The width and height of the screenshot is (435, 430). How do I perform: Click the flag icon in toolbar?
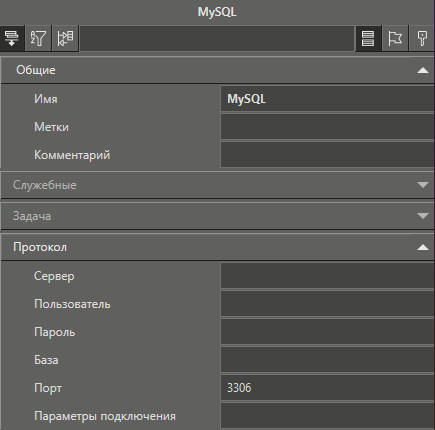click(x=395, y=38)
